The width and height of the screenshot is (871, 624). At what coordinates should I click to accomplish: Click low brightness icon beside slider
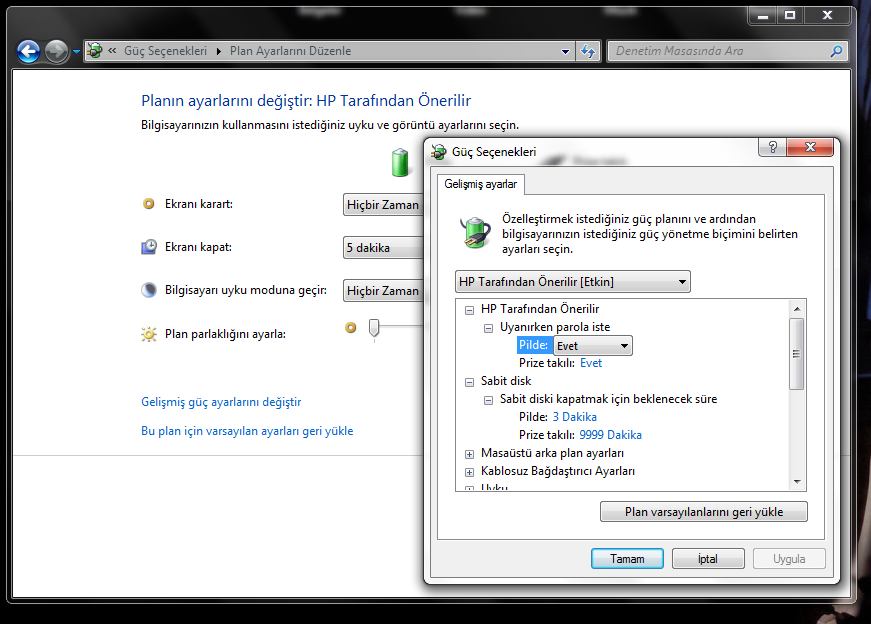(x=351, y=327)
